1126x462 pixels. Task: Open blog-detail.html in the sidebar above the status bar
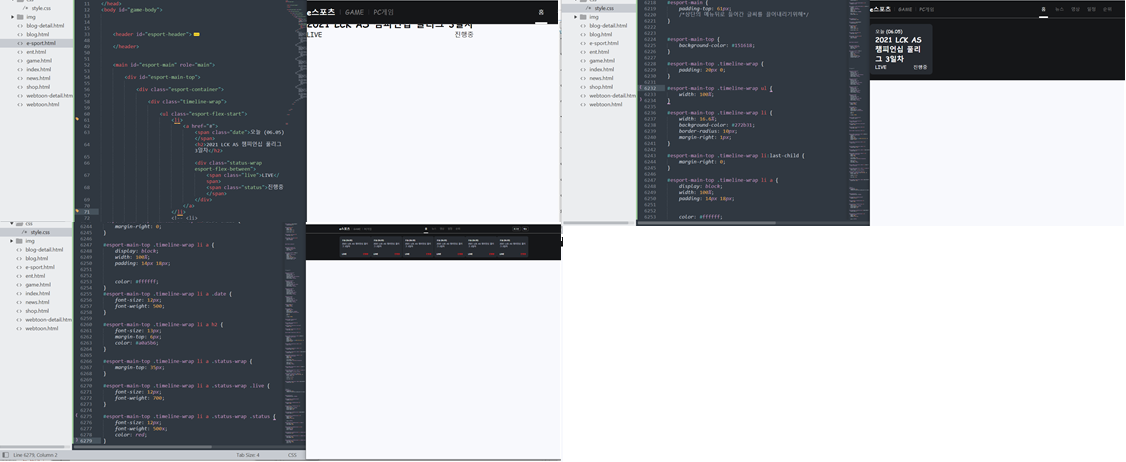pyautogui.click(x=45, y=249)
